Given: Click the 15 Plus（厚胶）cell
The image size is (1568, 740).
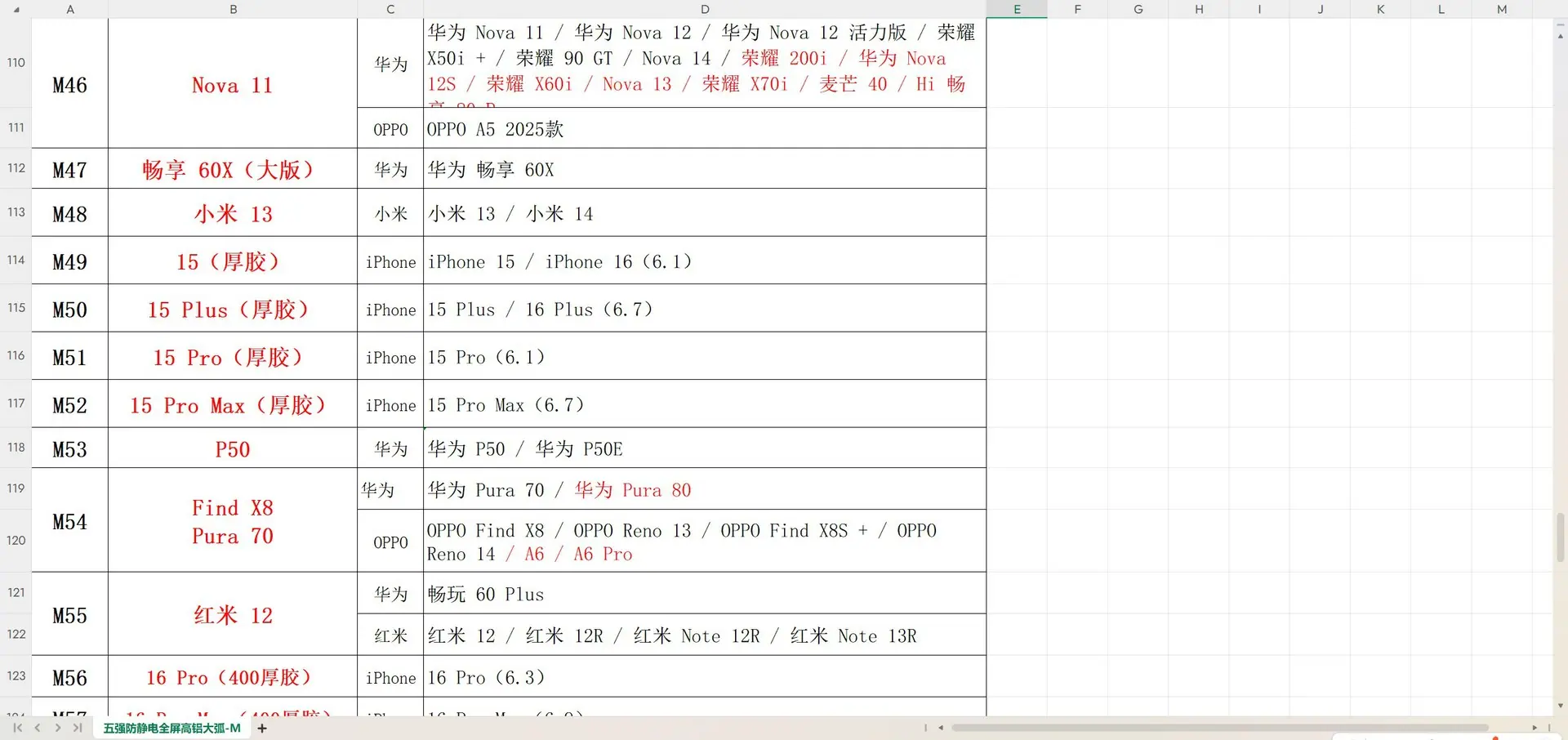Looking at the screenshot, I should tap(233, 308).
